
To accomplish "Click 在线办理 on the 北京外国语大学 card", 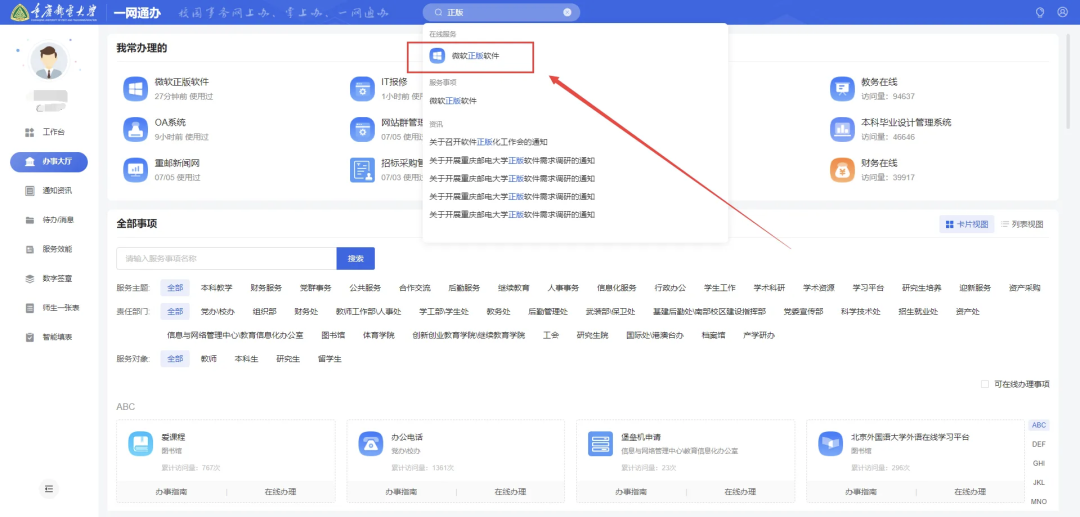I will coord(970,492).
